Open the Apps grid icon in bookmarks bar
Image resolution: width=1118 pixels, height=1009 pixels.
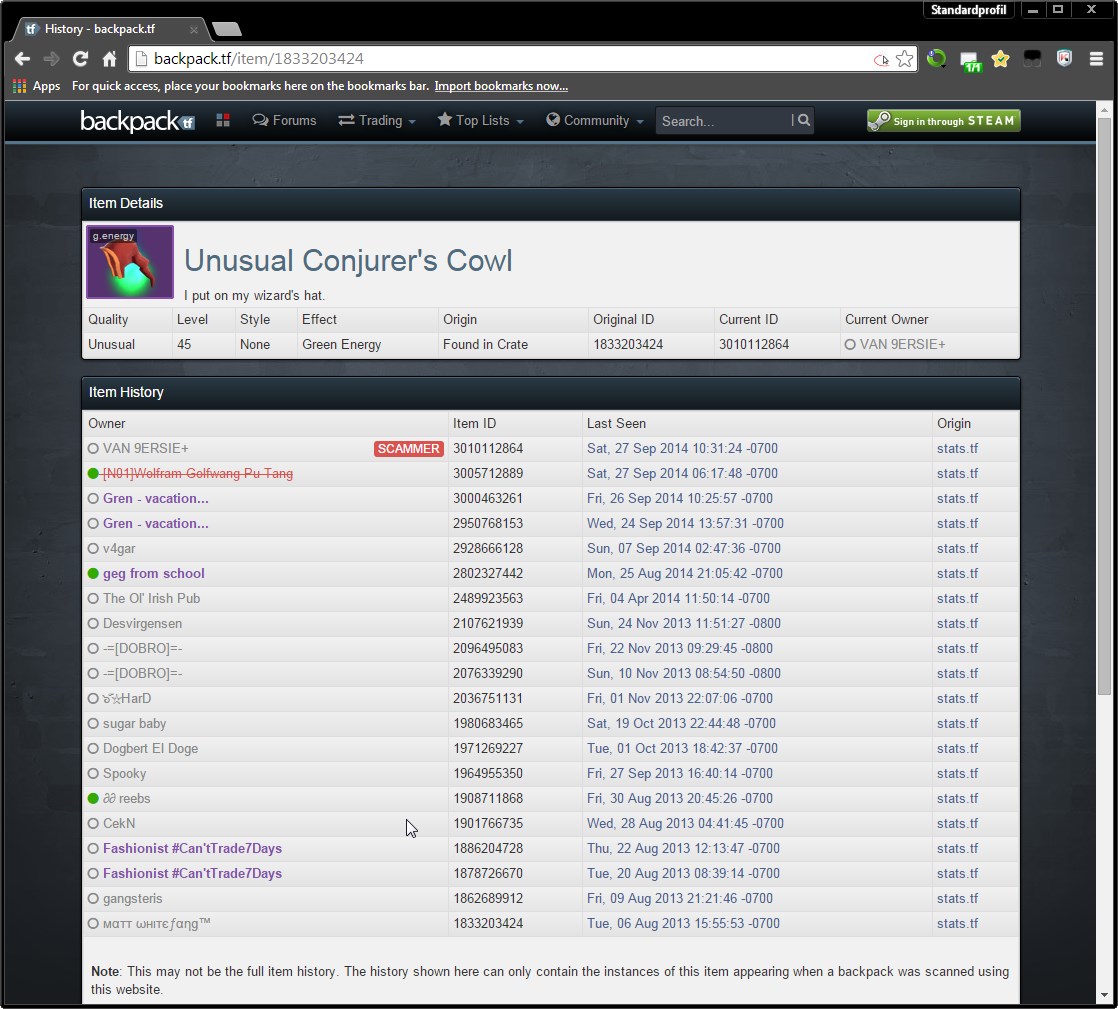coord(19,86)
